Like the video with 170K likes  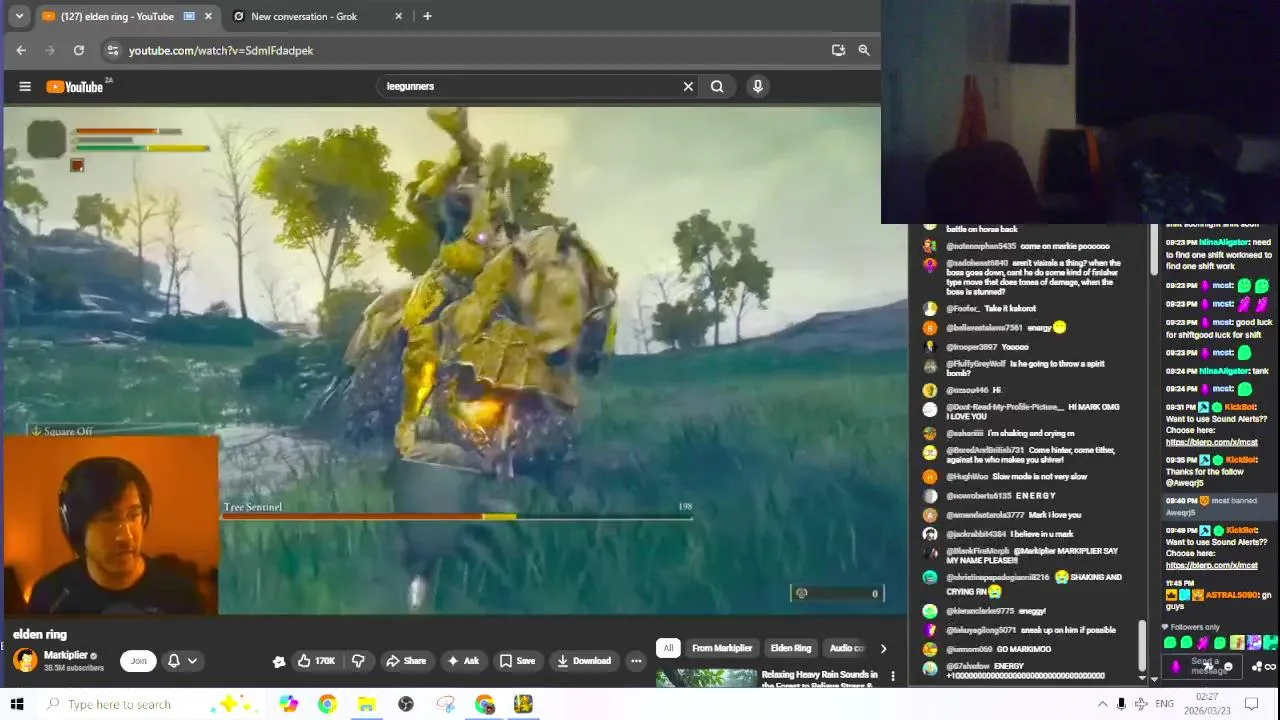point(317,661)
